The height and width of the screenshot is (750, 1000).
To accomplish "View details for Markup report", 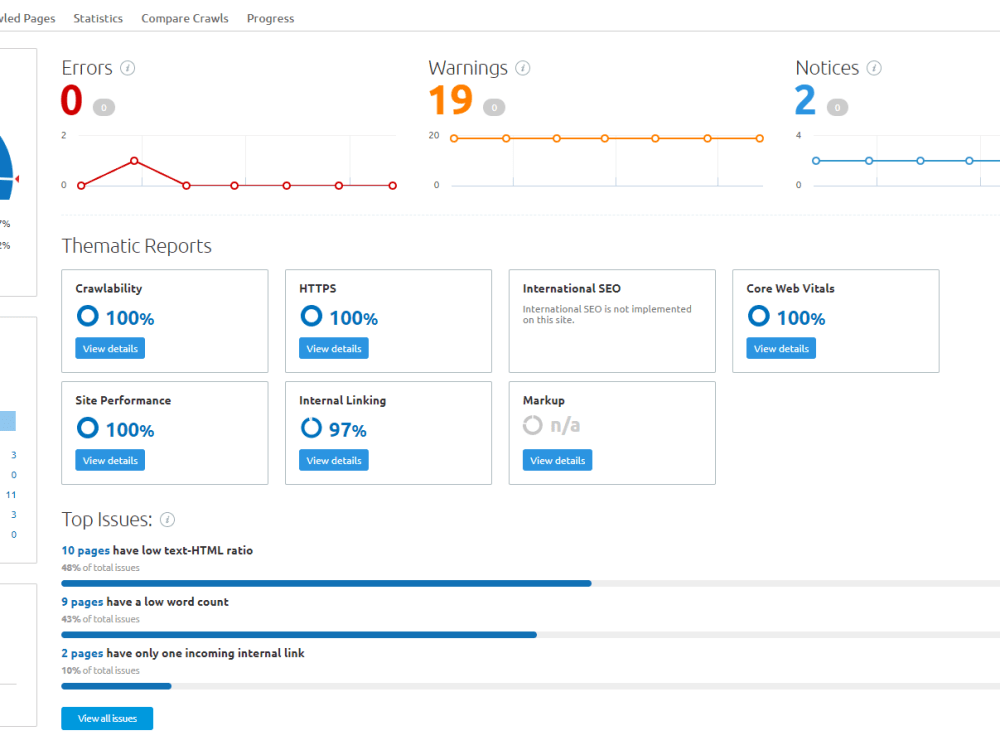I will 557,460.
